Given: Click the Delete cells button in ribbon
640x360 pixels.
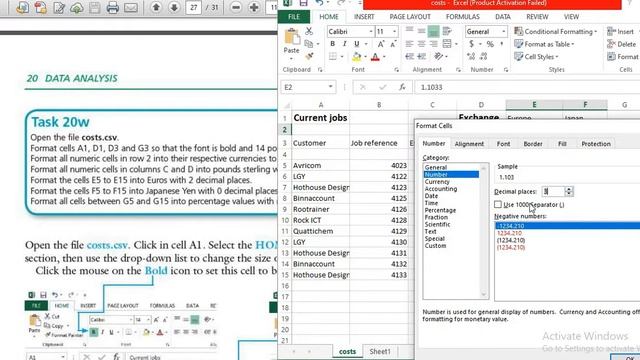Looking at the screenshot, I should coord(622,44).
